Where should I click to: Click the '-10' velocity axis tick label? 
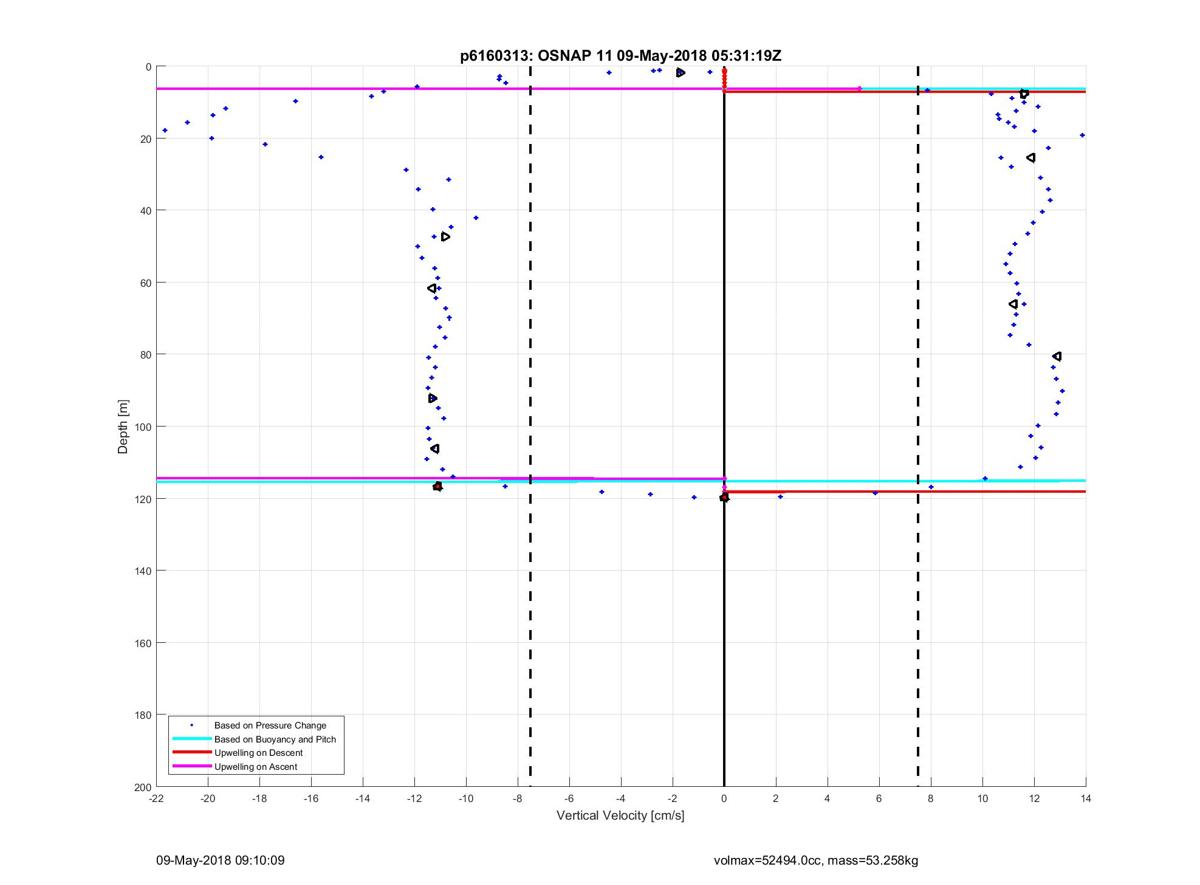466,798
